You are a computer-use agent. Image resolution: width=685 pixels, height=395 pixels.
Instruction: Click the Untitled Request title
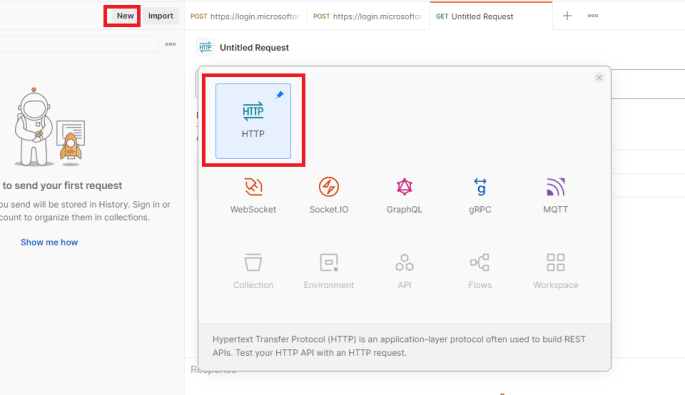(x=254, y=48)
